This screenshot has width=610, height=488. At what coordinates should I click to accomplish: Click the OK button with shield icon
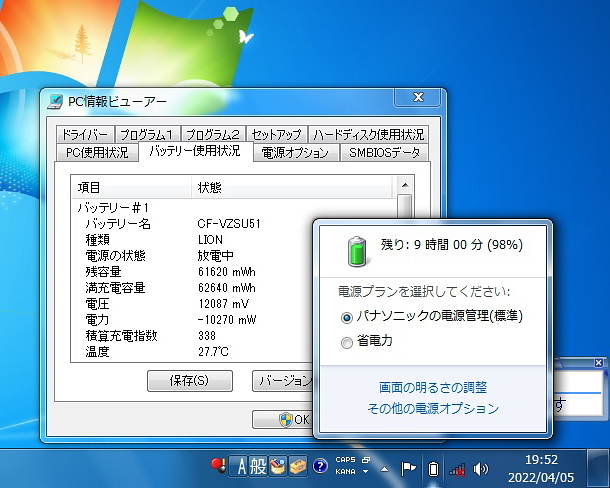pyautogui.click(x=283, y=420)
